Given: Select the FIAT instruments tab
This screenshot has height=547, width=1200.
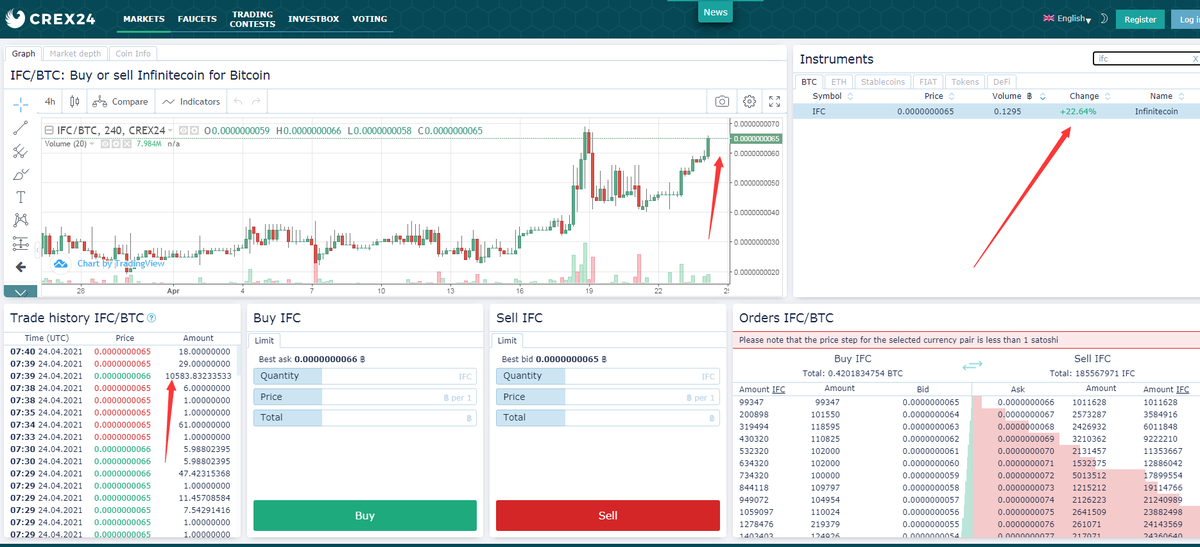Looking at the screenshot, I should click(x=928, y=82).
